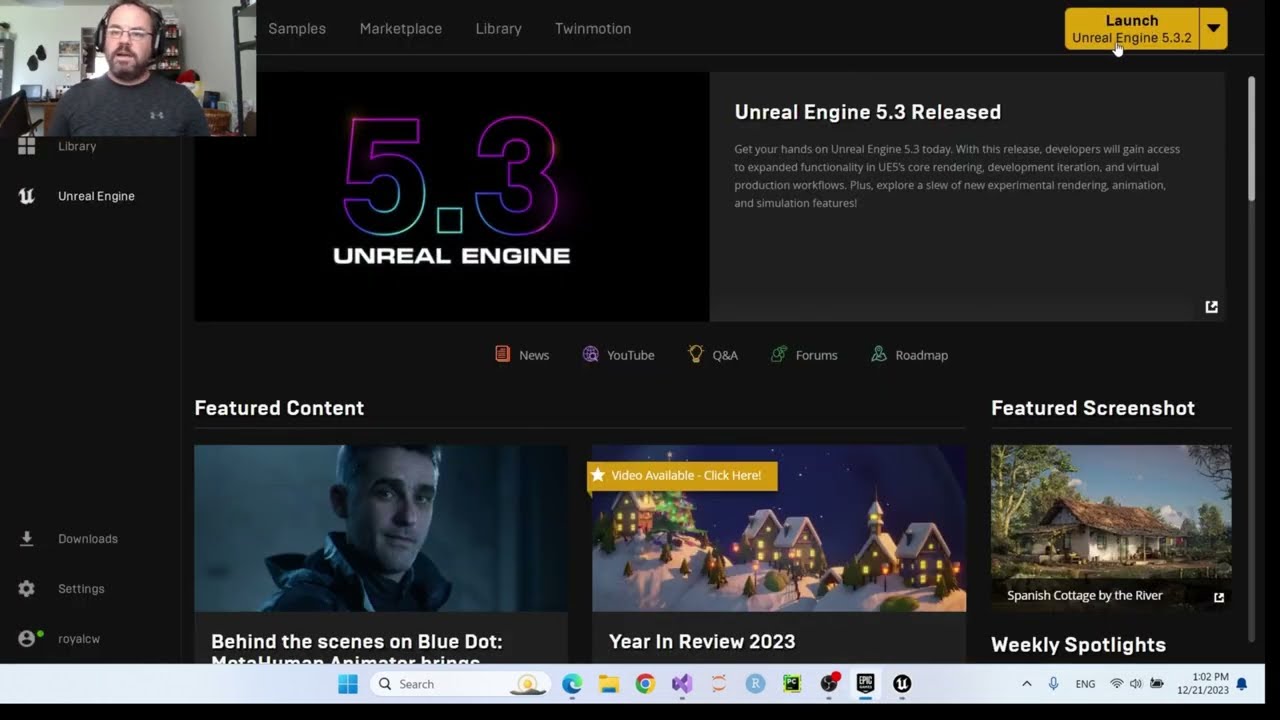Viewport: 1280px width, 720px height.
Task: Open the Roadmap link
Action: [922, 355]
